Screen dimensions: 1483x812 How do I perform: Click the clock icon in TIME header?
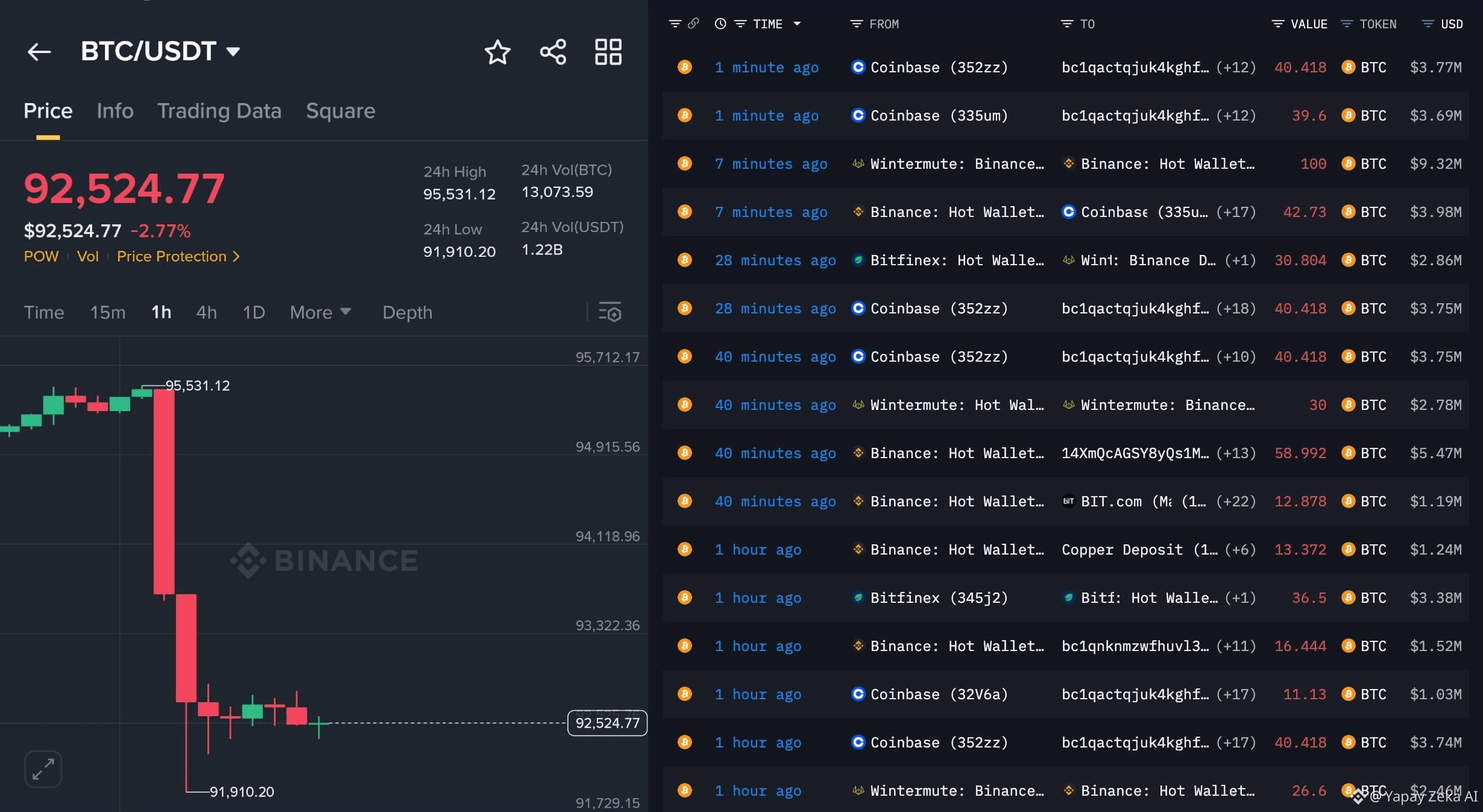tap(720, 24)
